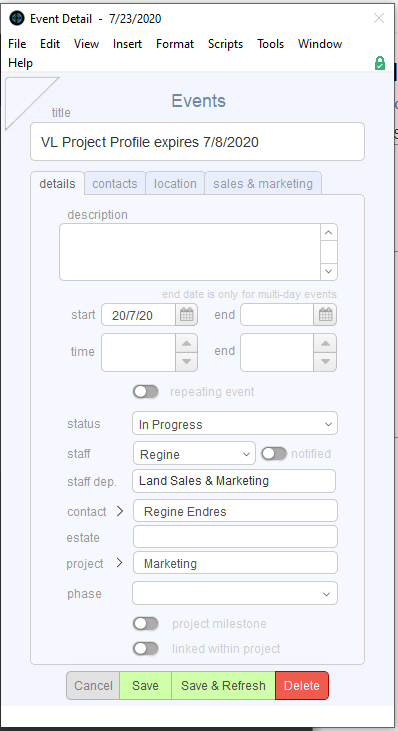
Task: Open the status dropdown showing In Progress
Action: pos(235,423)
